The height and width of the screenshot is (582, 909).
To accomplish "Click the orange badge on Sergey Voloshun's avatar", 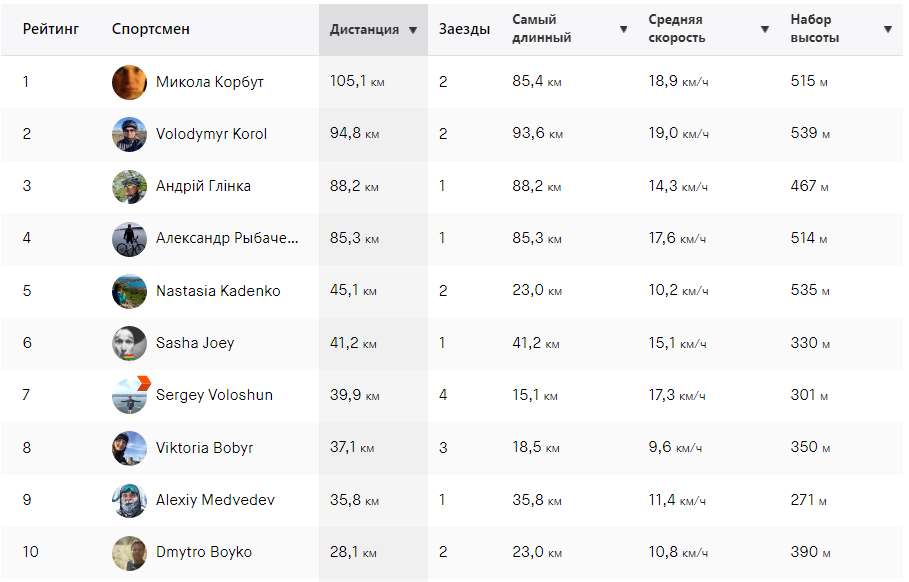I will click(x=144, y=383).
